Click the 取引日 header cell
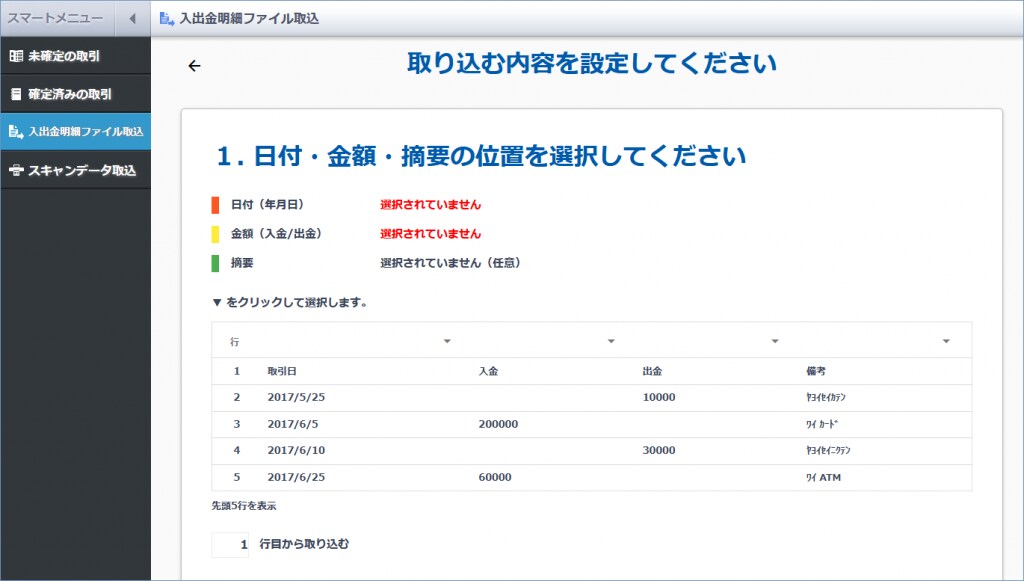 [x=282, y=371]
